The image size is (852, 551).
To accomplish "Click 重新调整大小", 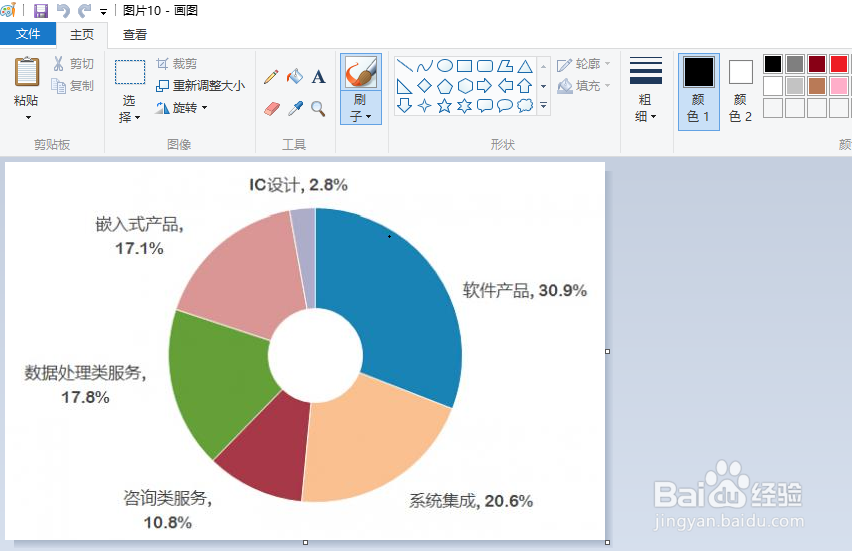I will (x=201, y=85).
